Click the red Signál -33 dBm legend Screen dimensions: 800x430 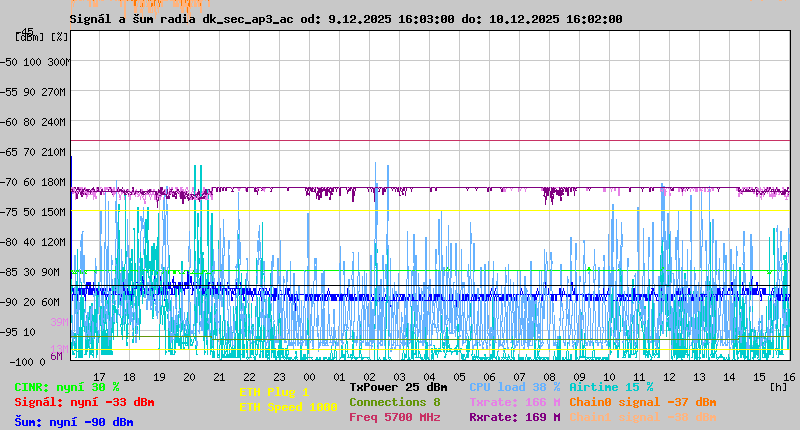(84, 402)
